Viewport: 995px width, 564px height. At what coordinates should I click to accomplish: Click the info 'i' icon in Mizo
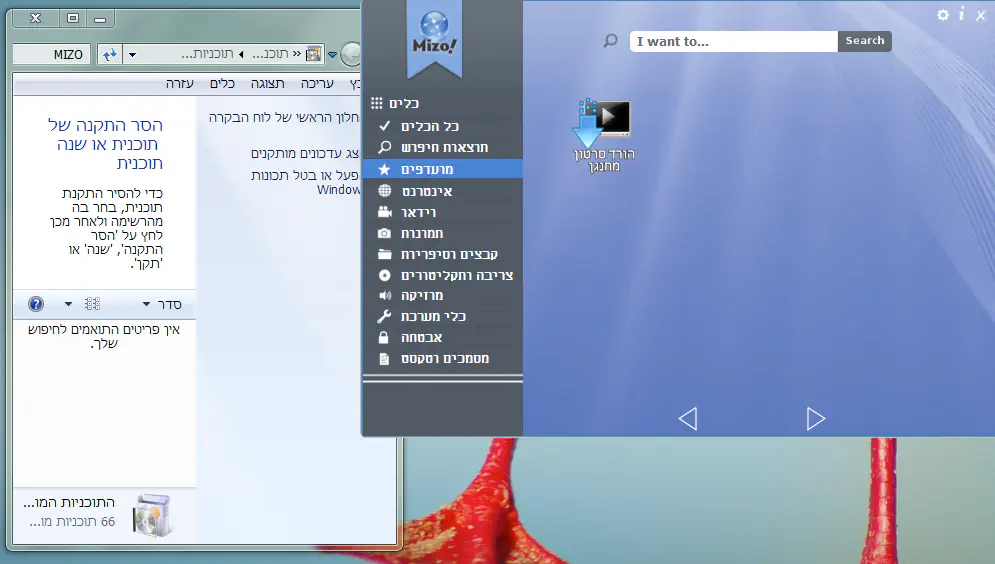point(961,14)
